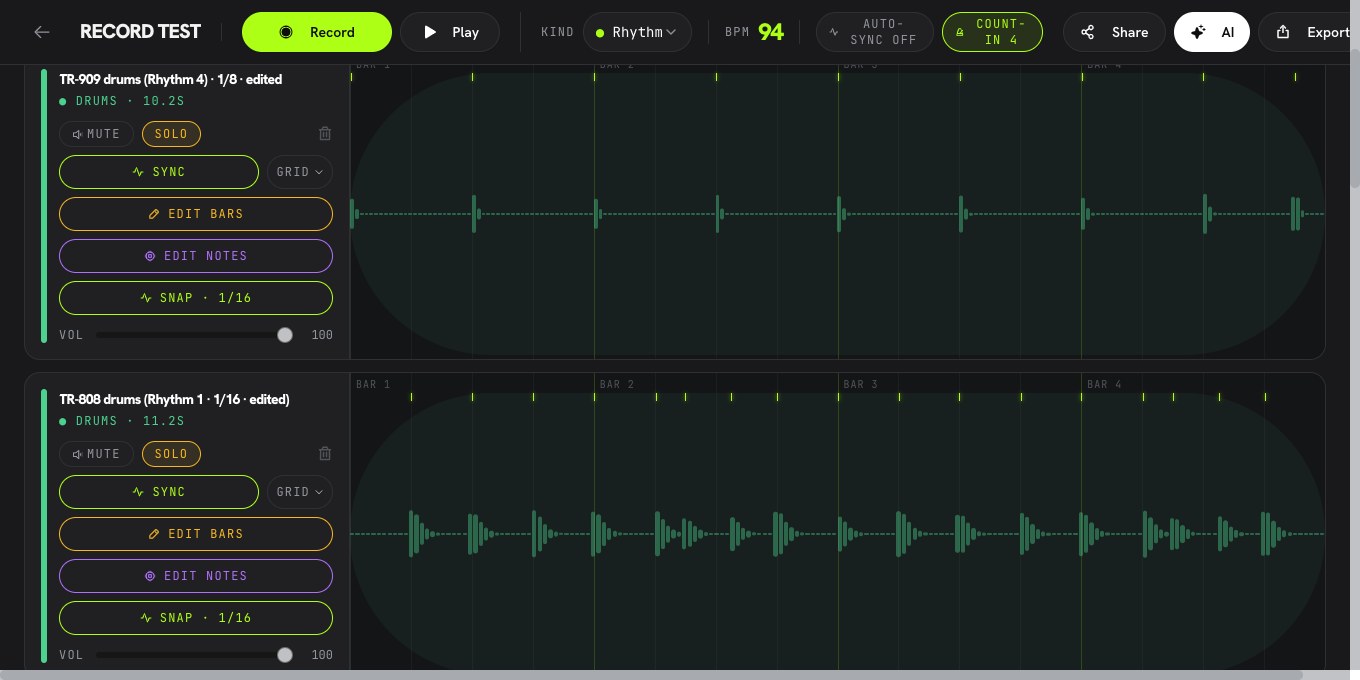This screenshot has height=680, width=1360.
Task: Mute the TR-909 drums track
Action: click(x=96, y=134)
